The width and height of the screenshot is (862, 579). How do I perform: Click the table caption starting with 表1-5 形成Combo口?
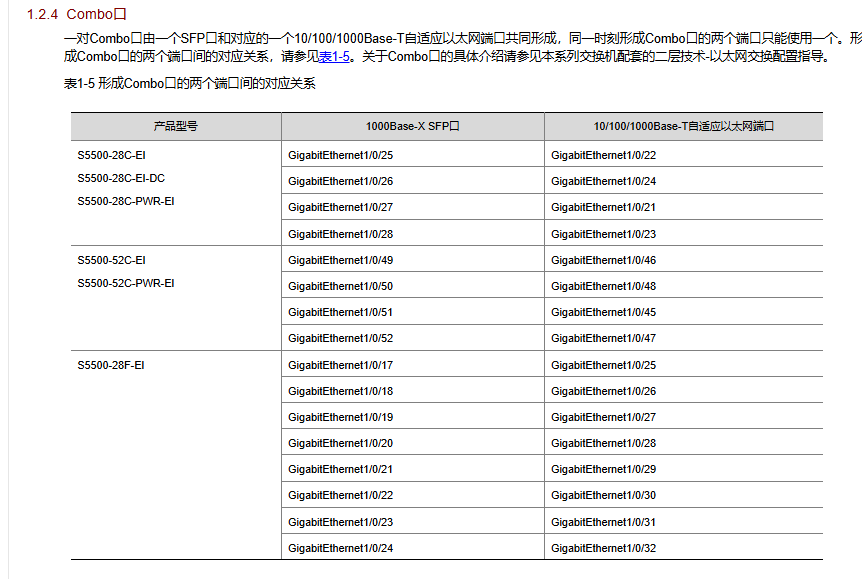pyautogui.click(x=189, y=84)
